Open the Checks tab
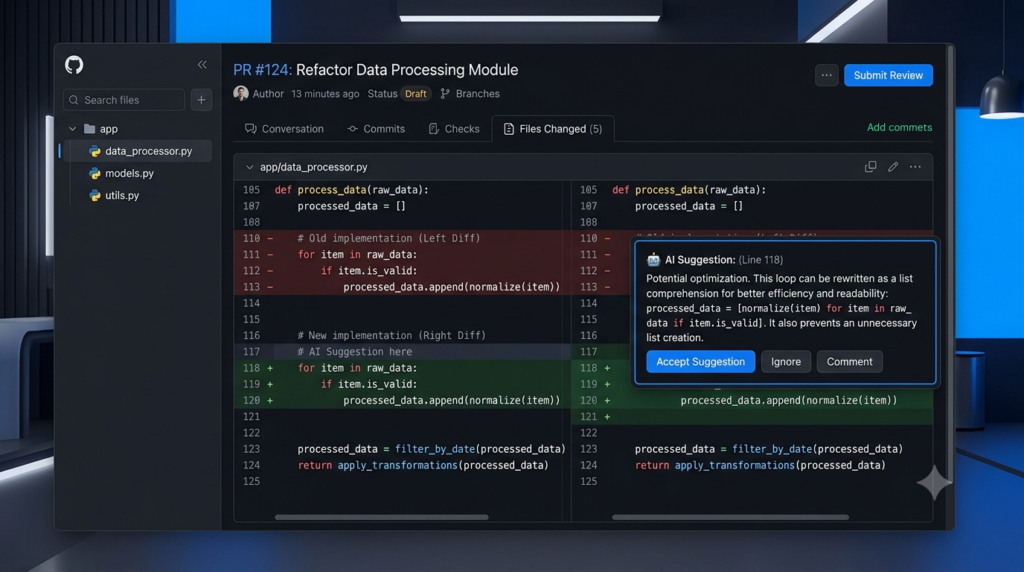 pos(454,129)
